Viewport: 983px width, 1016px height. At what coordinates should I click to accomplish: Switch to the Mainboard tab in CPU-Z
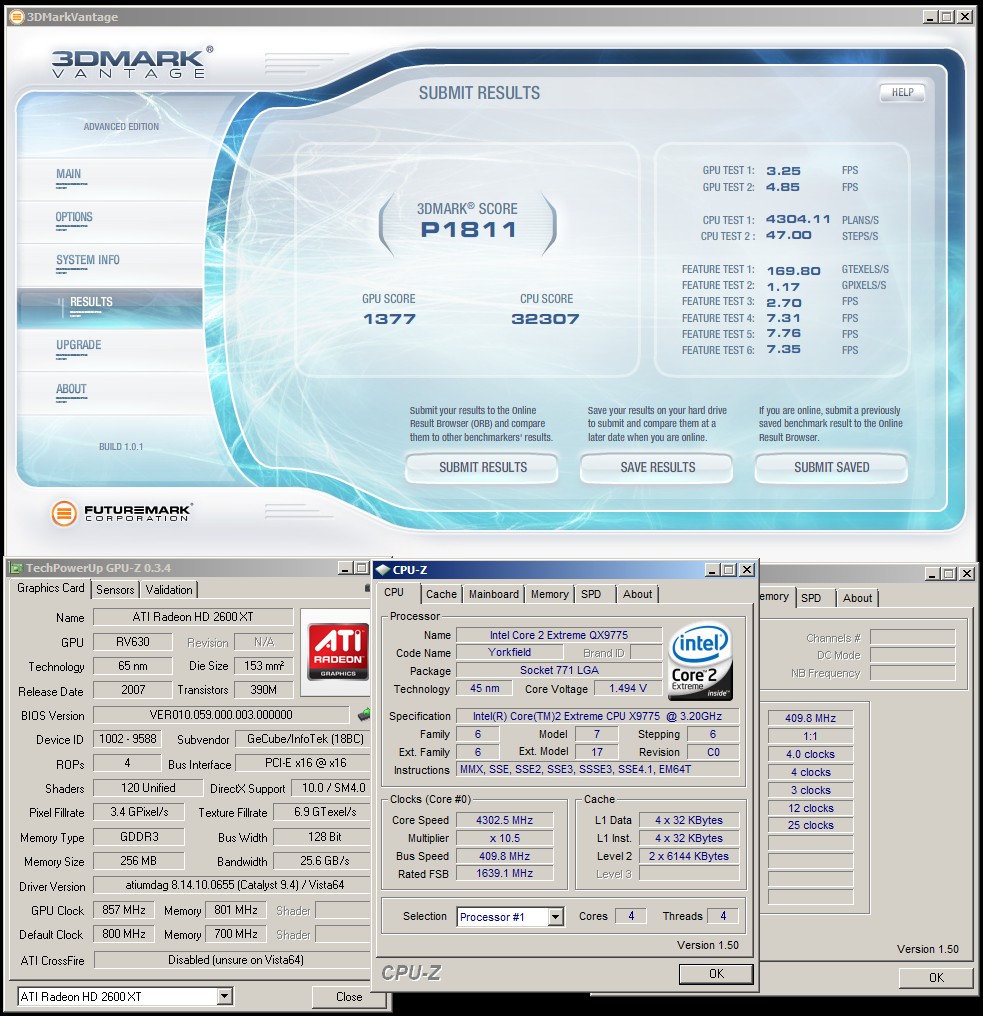(x=494, y=594)
